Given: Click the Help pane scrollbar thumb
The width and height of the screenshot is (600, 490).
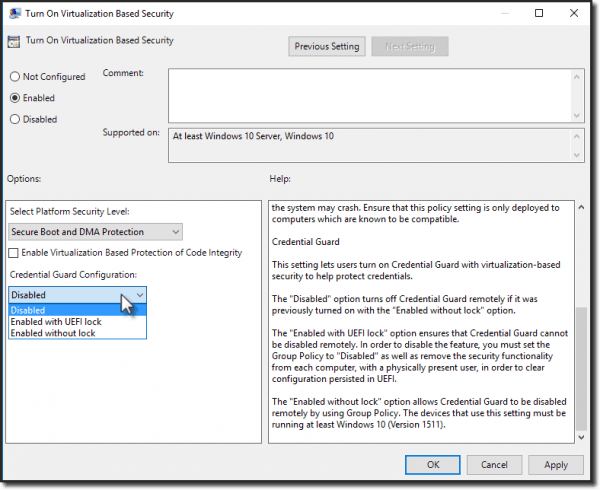Looking at the screenshot, I should [x=582, y=369].
